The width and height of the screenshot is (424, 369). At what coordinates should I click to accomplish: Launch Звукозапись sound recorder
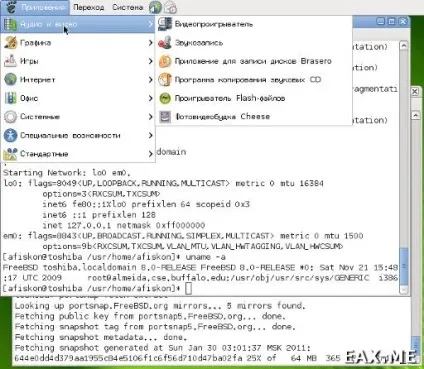(x=254, y=43)
